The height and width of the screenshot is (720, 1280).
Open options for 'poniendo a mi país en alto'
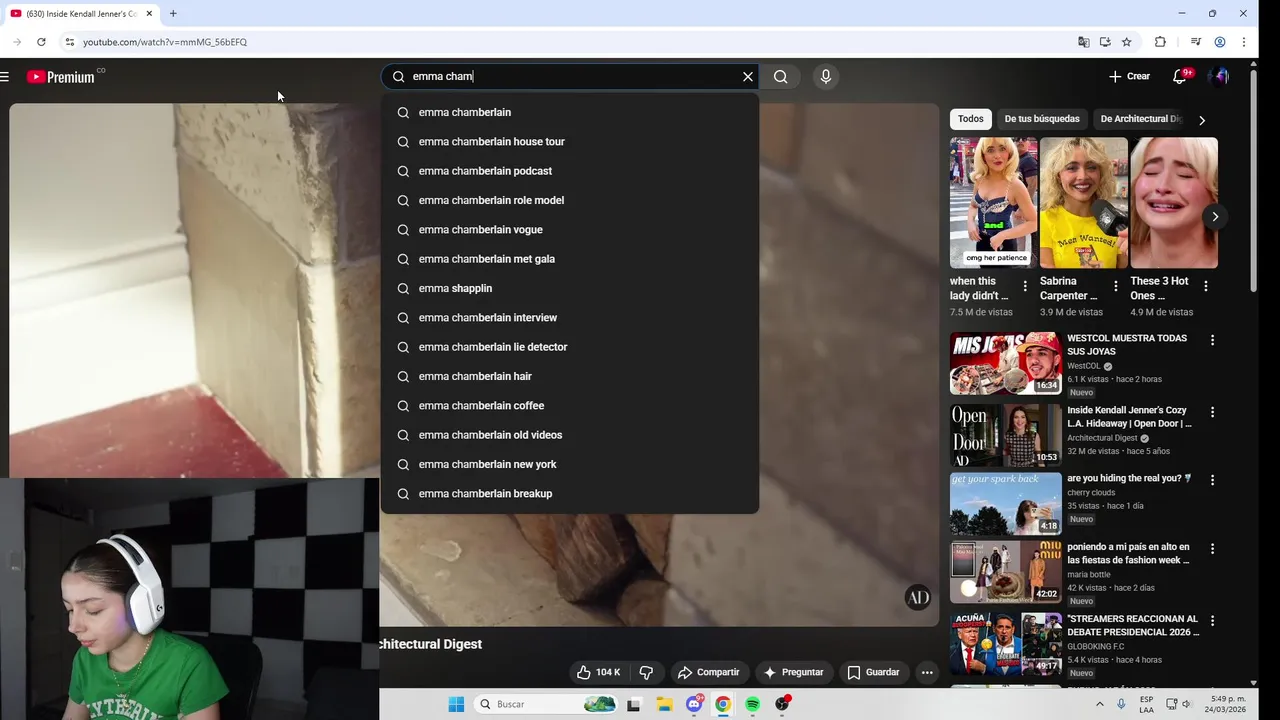pyautogui.click(x=1212, y=549)
